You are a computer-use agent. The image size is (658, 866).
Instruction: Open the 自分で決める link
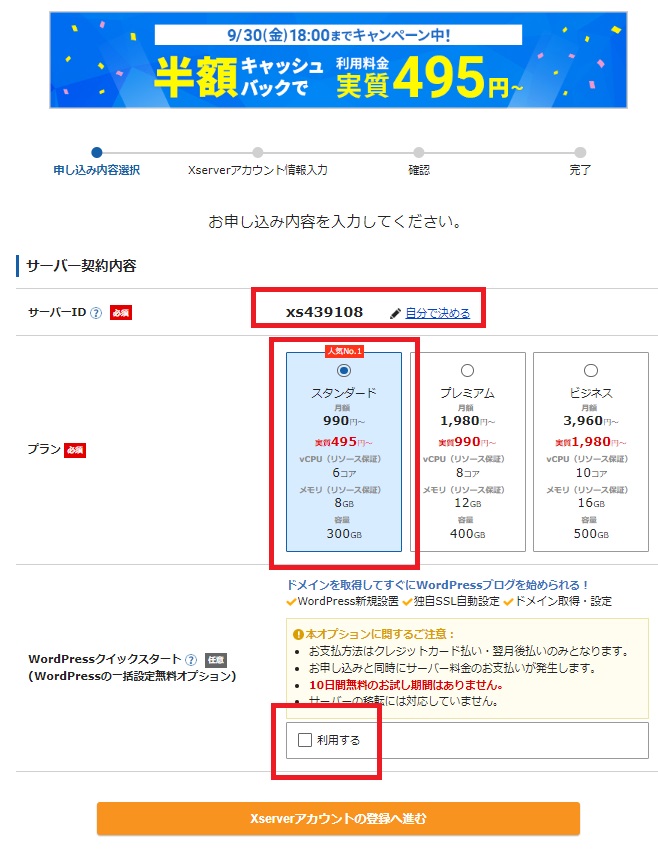click(438, 313)
